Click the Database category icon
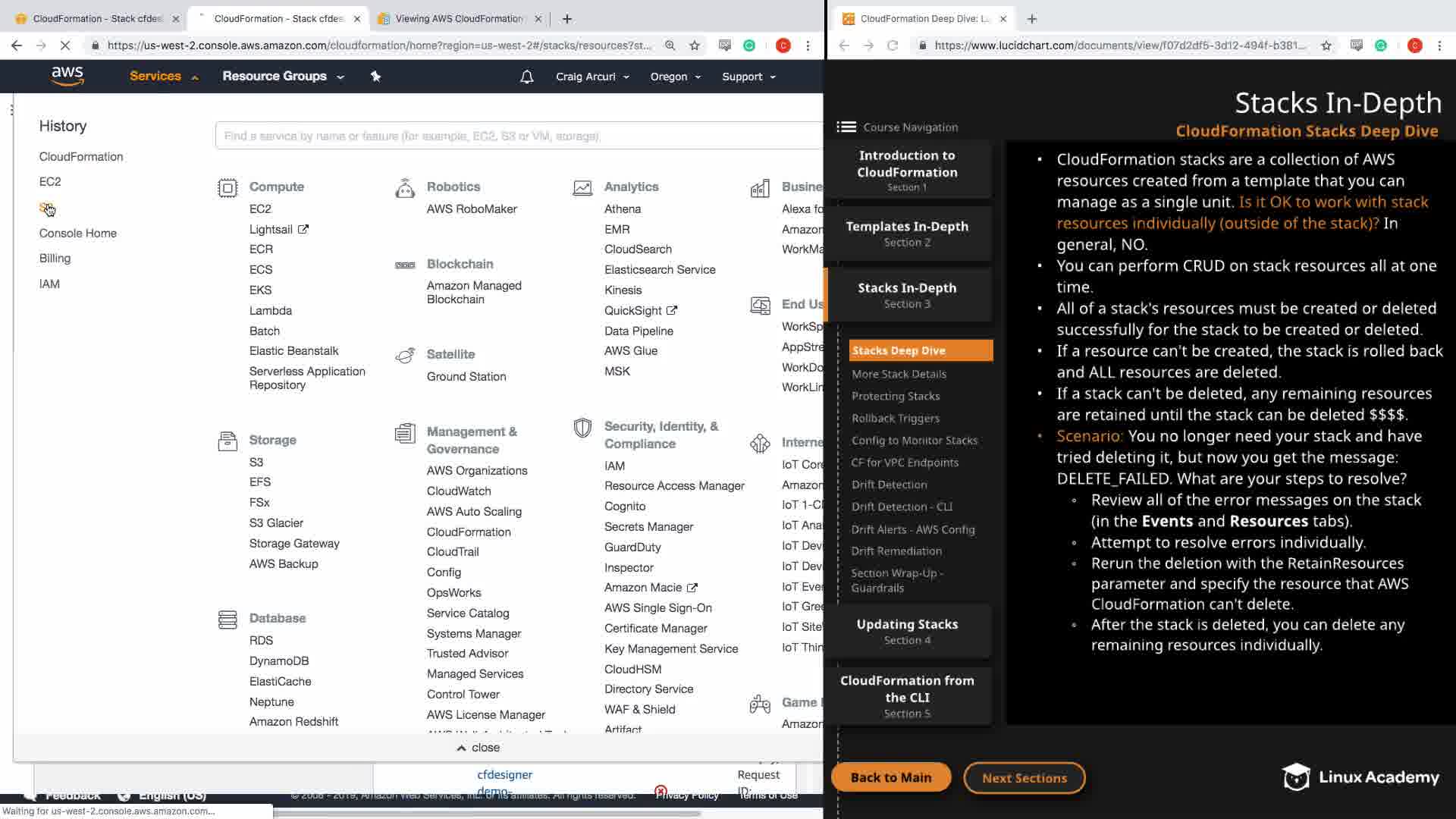 pyautogui.click(x=227, y=619)
